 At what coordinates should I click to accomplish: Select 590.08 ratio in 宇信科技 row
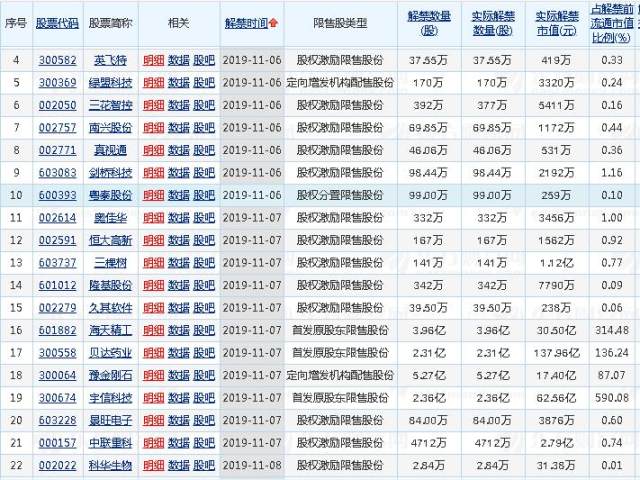click(612, 398)
